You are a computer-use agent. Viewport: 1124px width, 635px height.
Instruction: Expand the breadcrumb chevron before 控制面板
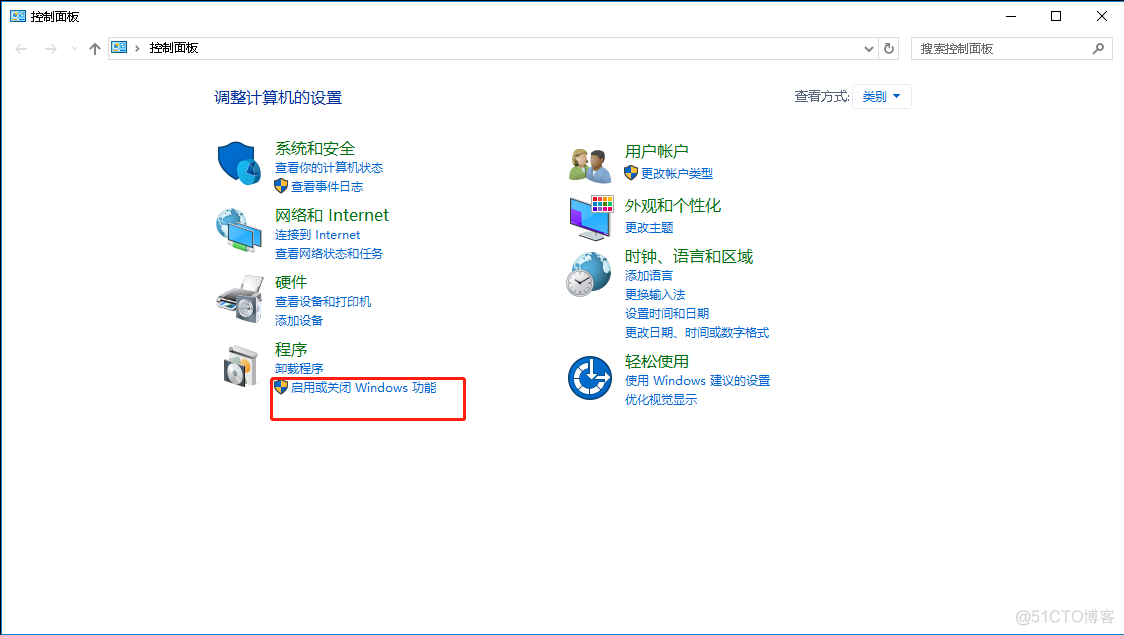pyautogui.click(x=137, y=48)
